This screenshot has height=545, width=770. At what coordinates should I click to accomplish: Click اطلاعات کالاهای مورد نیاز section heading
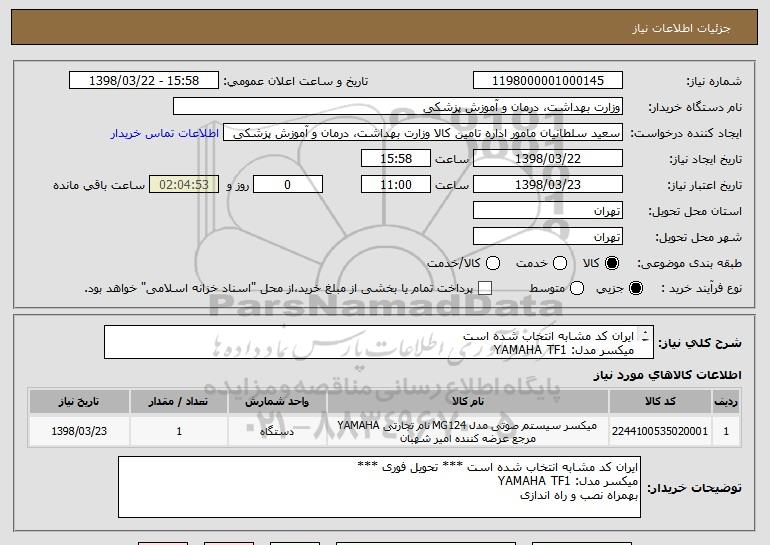[667, 375]
